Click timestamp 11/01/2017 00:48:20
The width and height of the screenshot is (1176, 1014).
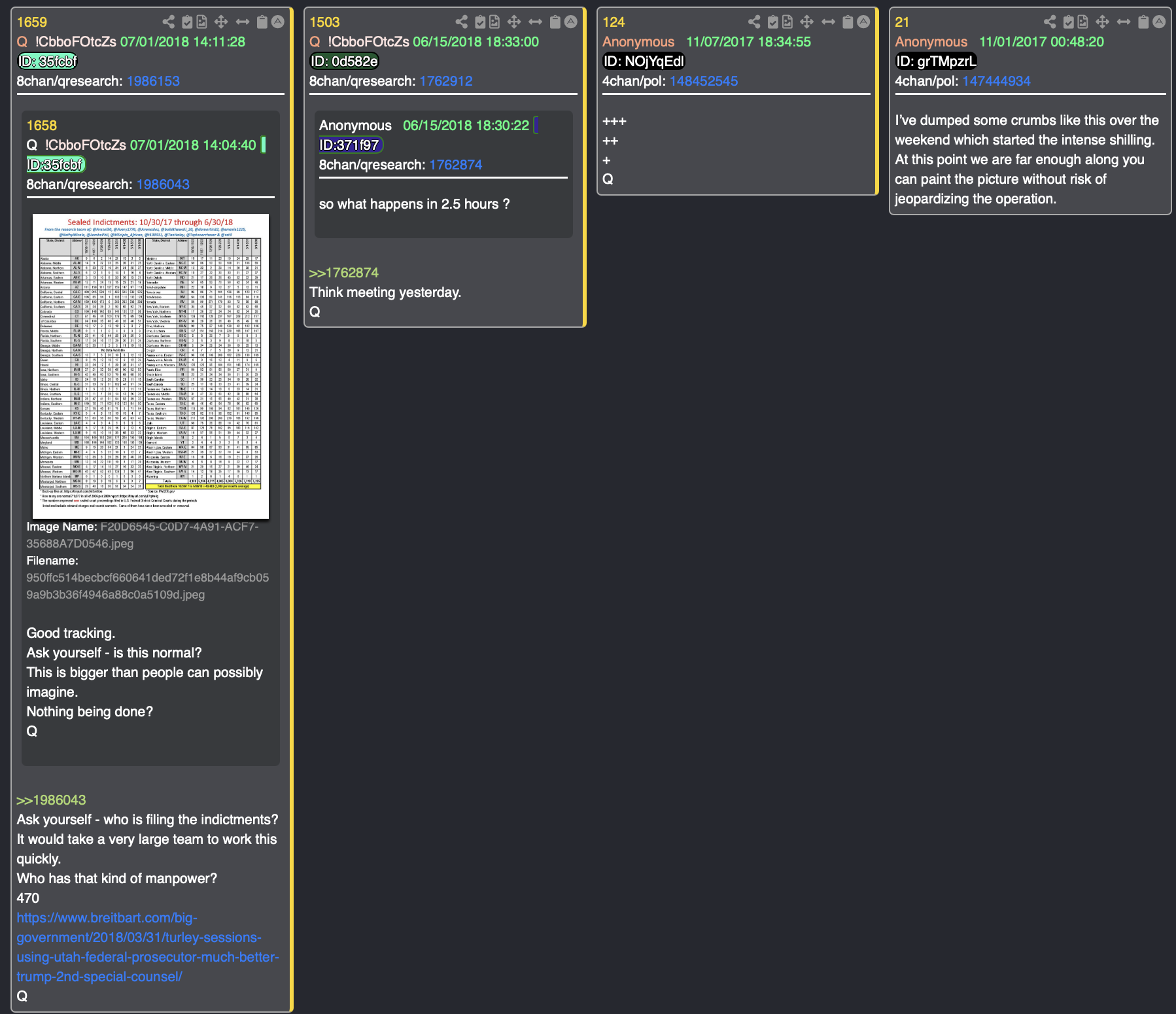(x=1041, y=42)
